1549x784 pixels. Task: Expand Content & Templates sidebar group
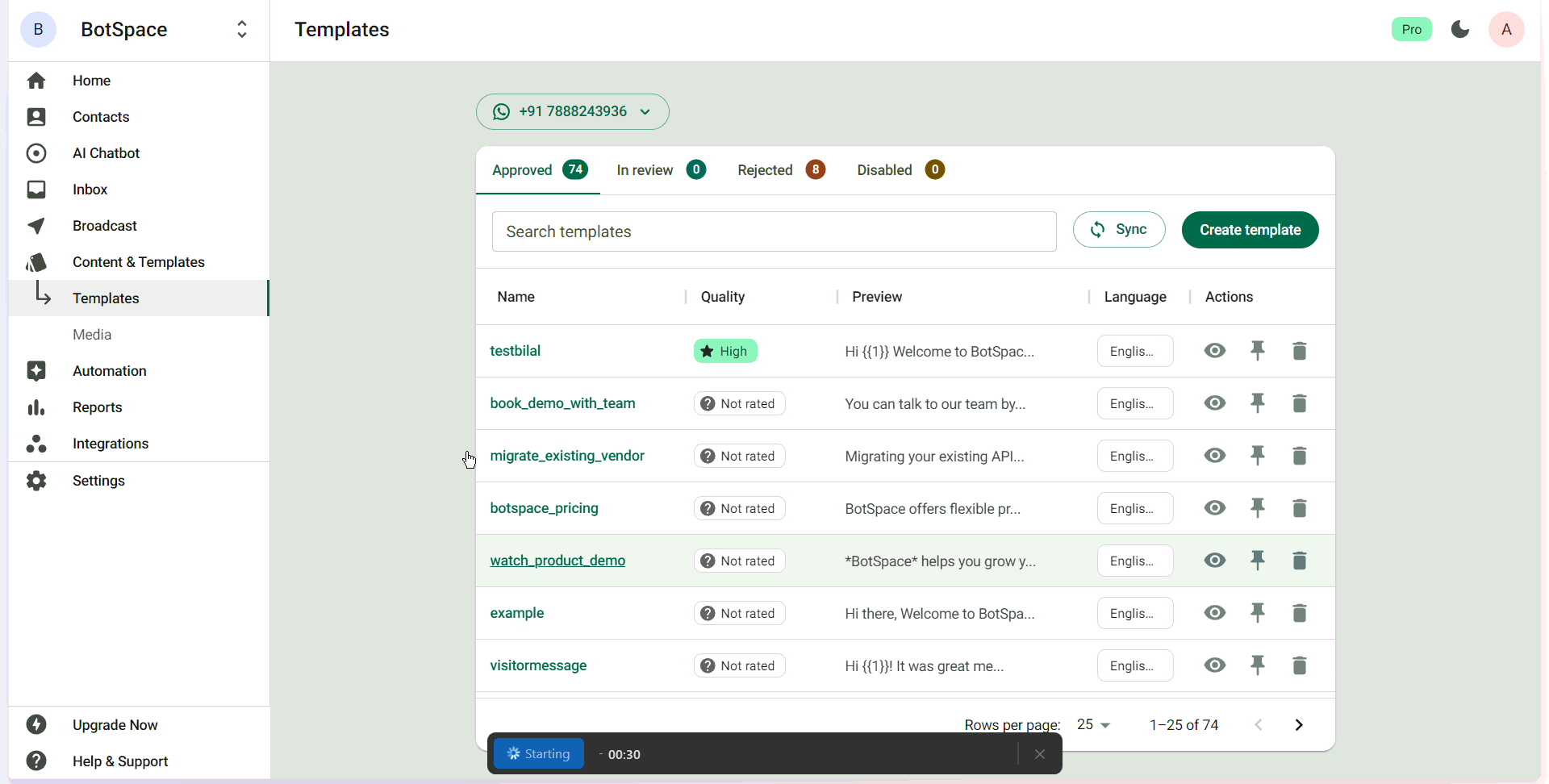139,262
